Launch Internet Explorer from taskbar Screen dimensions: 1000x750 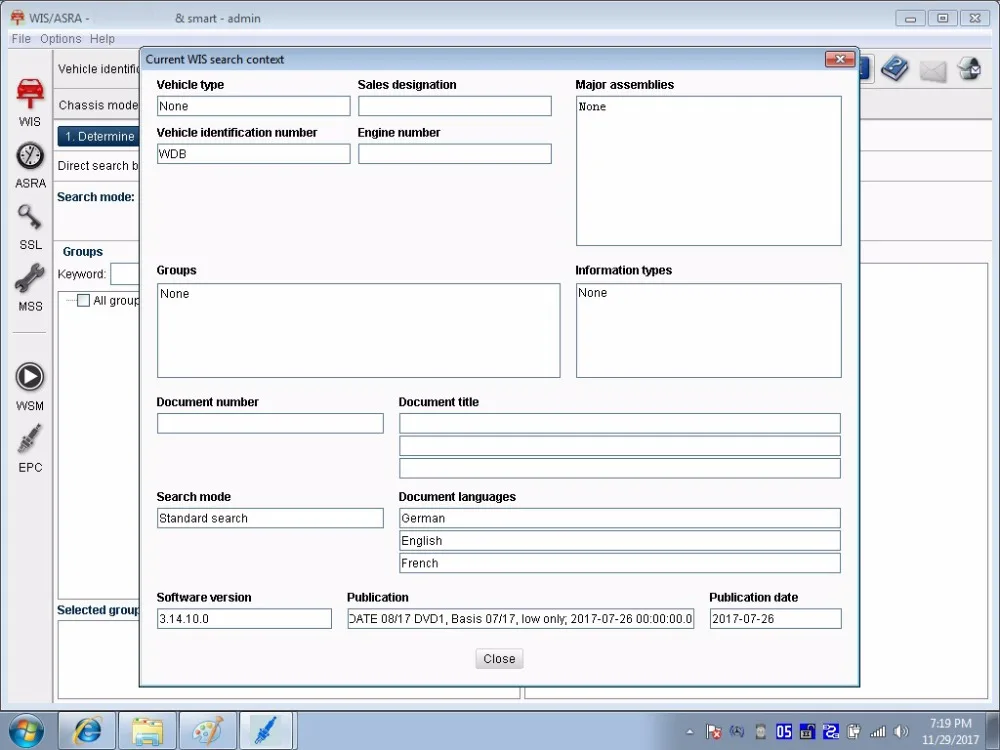(87, 731)
